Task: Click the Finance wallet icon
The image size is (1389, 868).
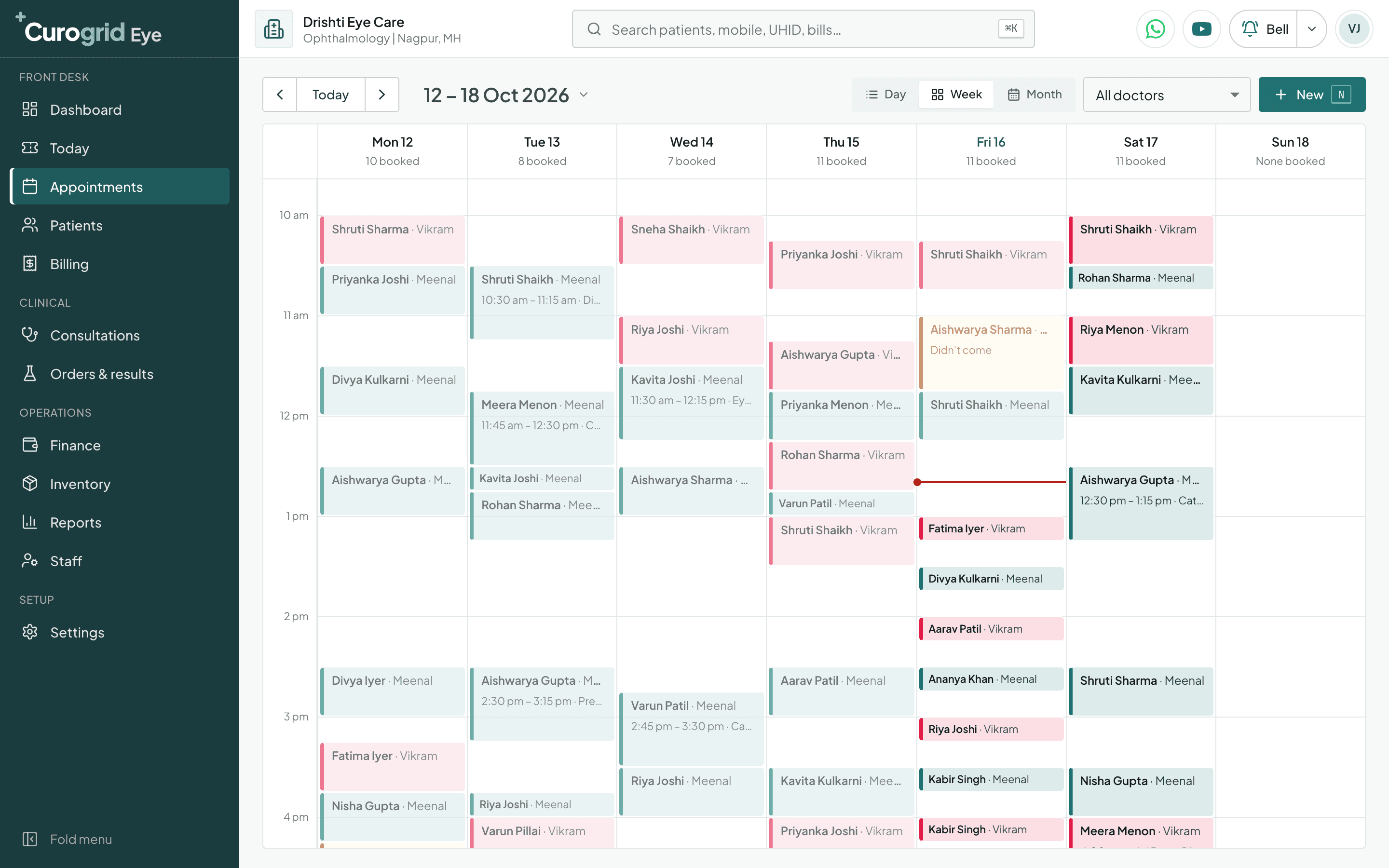Action: pyautogui.click(x=30, y=445)
